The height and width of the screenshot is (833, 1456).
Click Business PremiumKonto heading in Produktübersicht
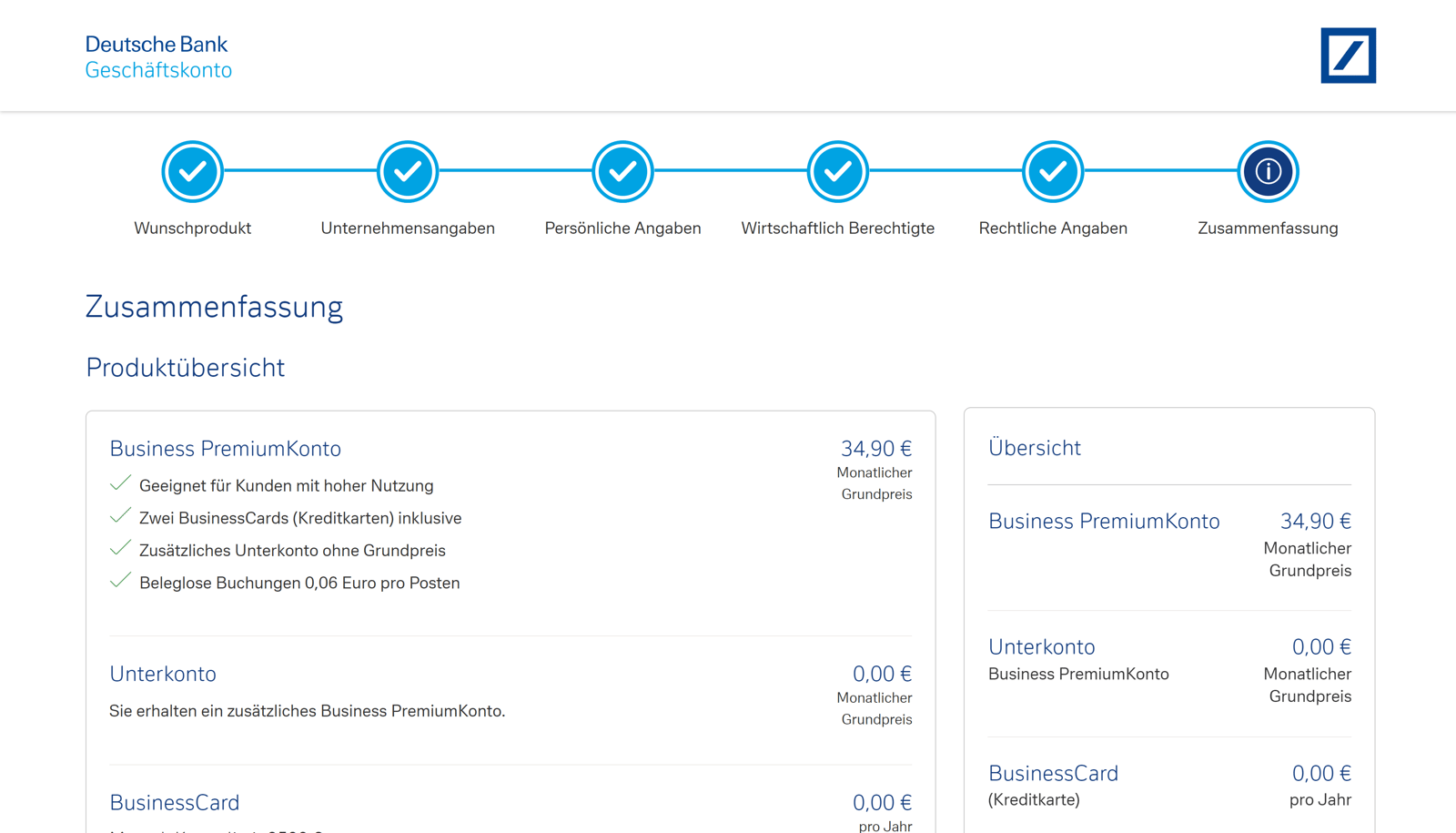(225, 449)
